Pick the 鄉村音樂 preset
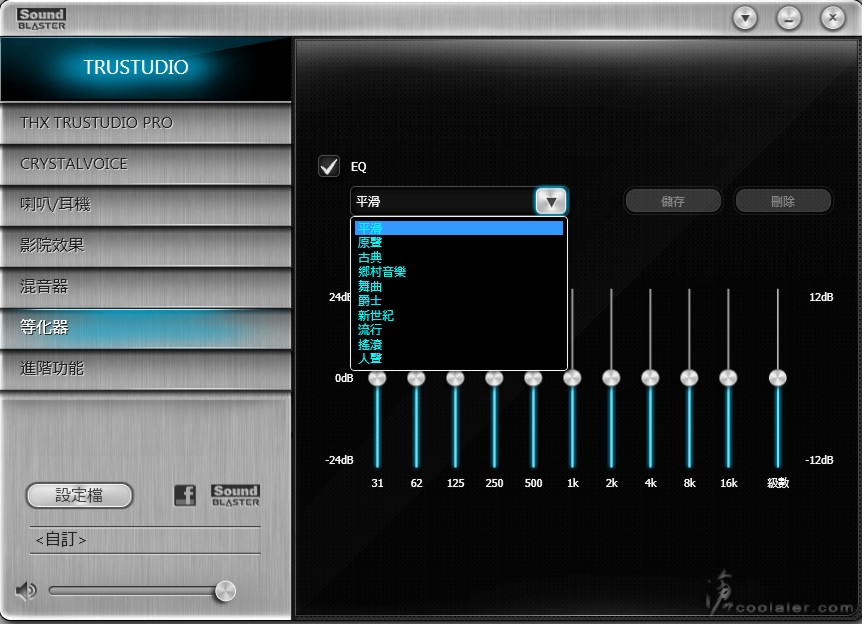This screenshot has width=862, height=624. (459, 272)
